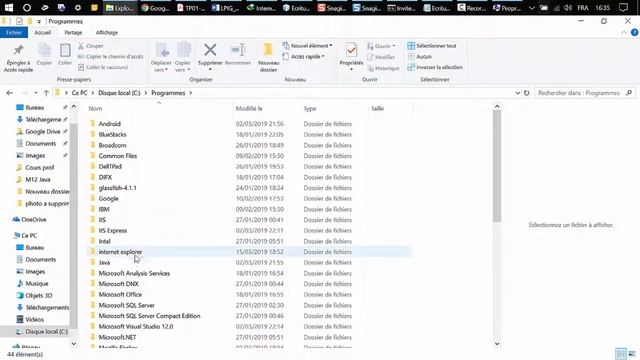Open Cours prof in navigation pane
The height and width of the screenshot is (360, 640).
tap(40, 167)
